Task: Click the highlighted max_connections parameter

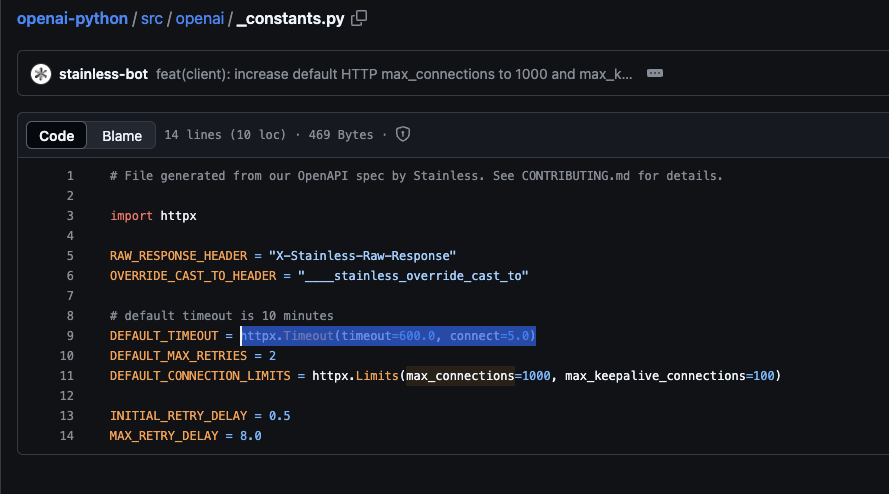Action: (460, 376)
